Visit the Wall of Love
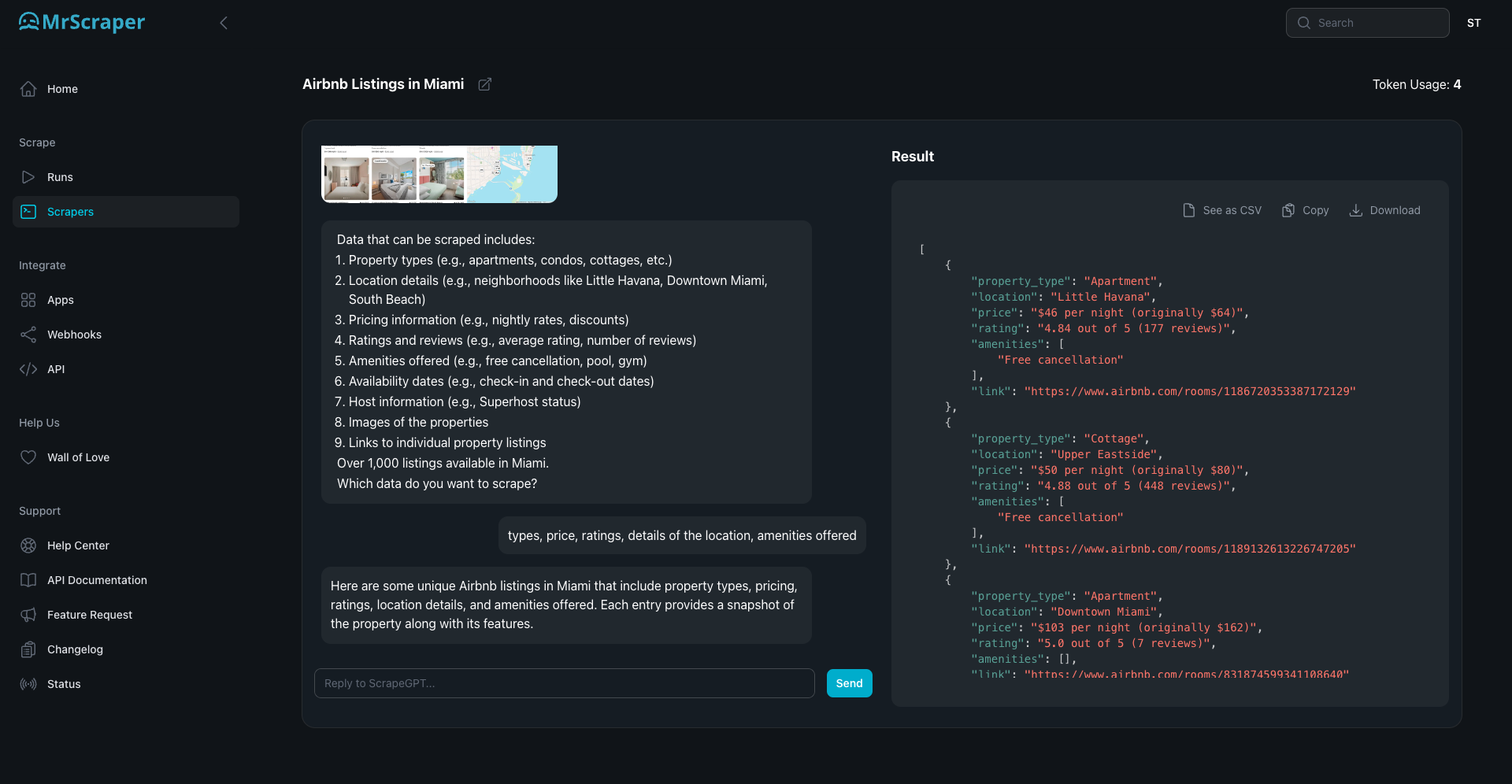1512x784 pixels. click(126, 457)
